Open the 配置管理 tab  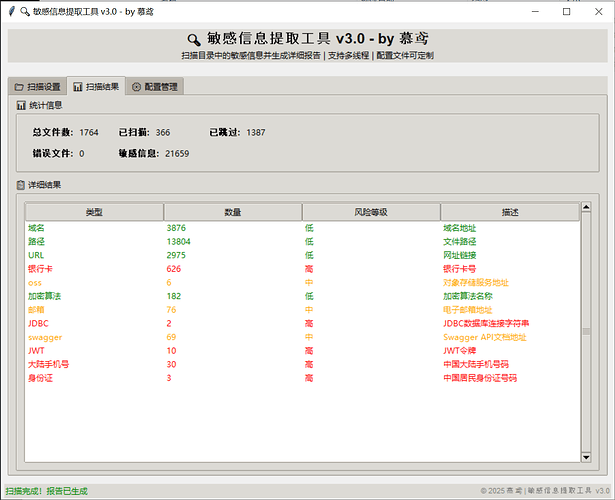point(155,87)
